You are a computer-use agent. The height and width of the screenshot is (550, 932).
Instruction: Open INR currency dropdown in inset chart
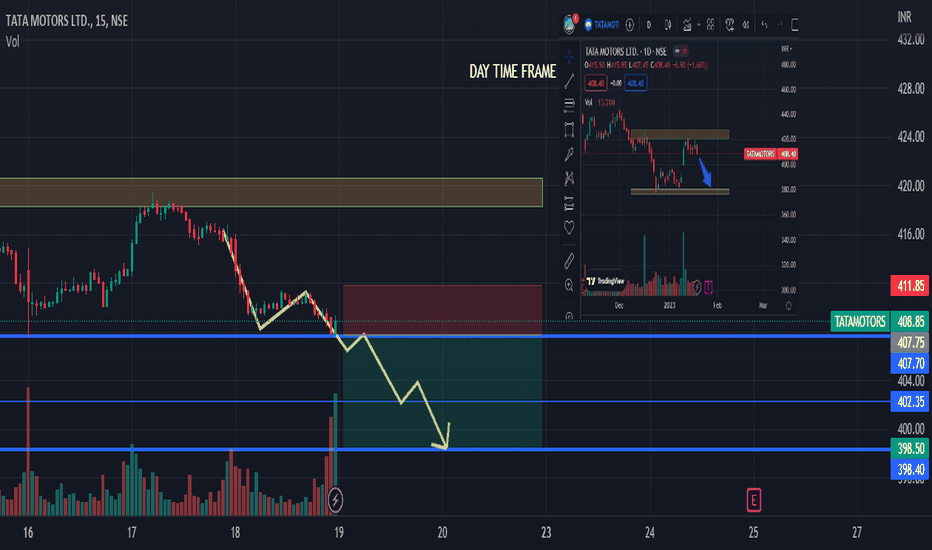[786, 49]
